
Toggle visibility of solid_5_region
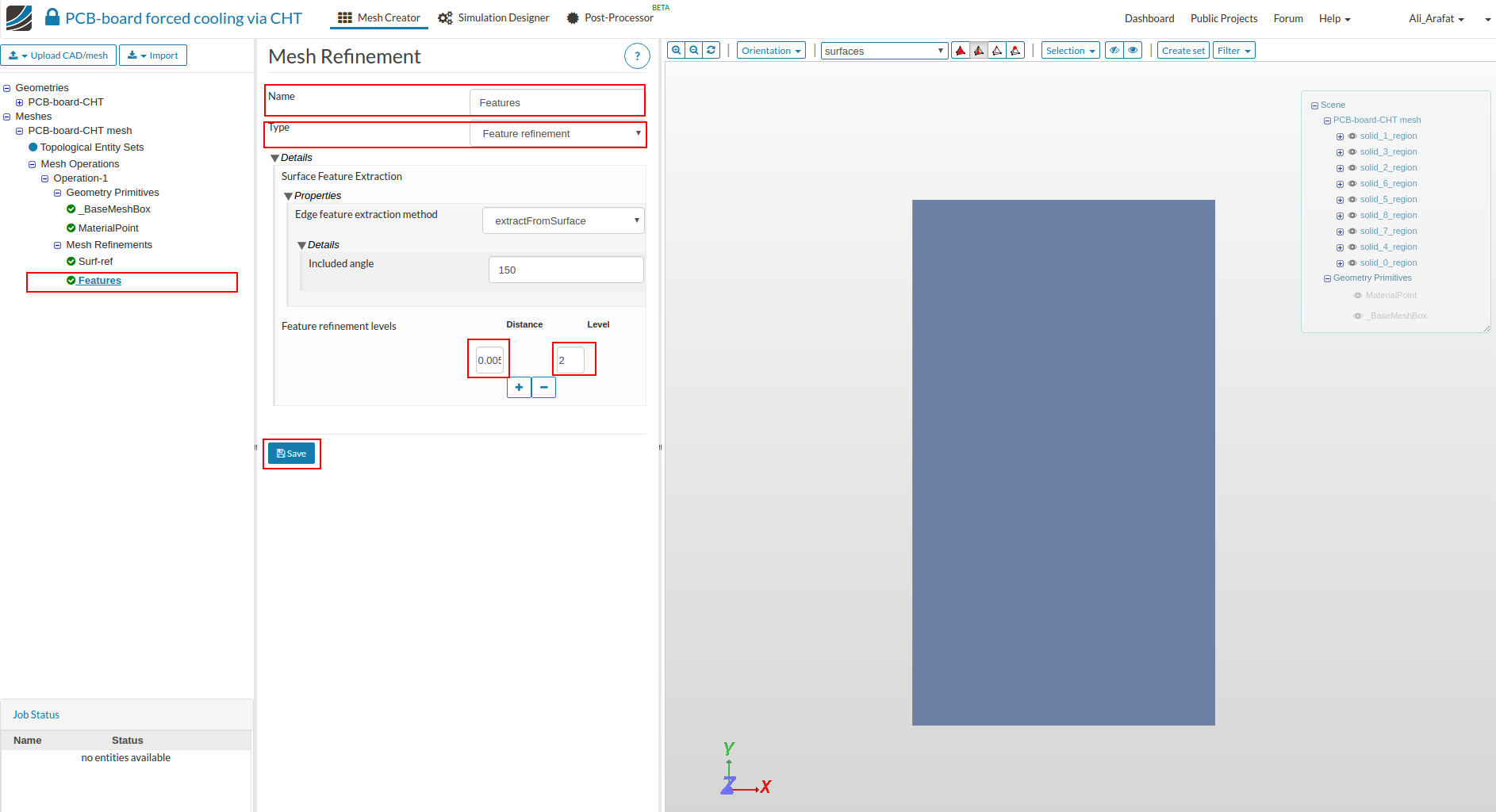pyautogui.click(x=1352, y=200)
